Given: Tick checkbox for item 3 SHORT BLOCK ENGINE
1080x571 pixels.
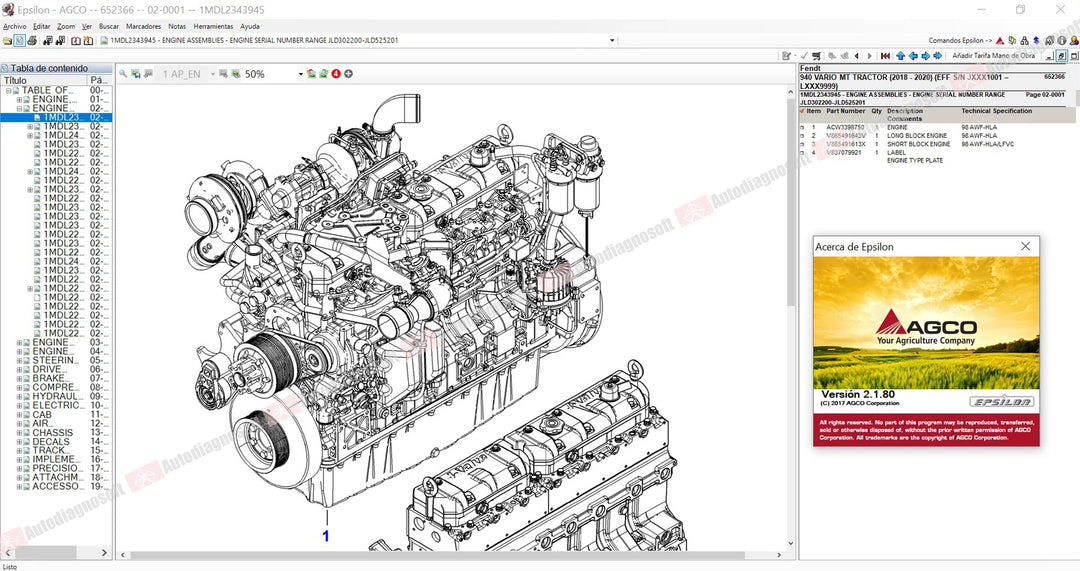Looking at the screenshot, I should 802,144.
